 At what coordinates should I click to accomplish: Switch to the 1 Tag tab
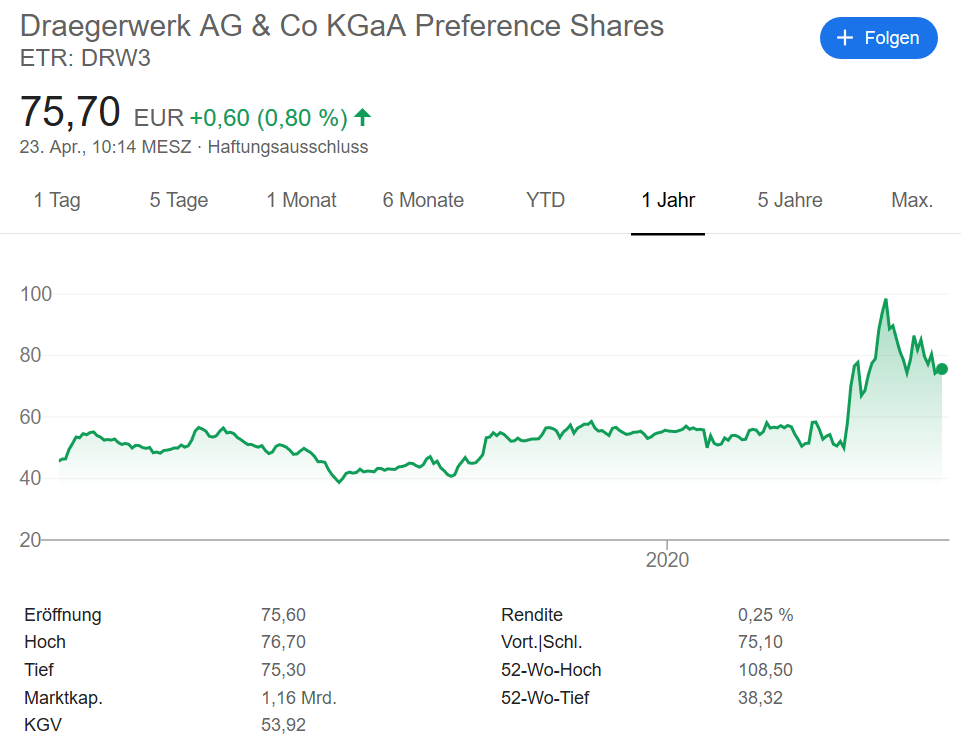tap(57, 200)
